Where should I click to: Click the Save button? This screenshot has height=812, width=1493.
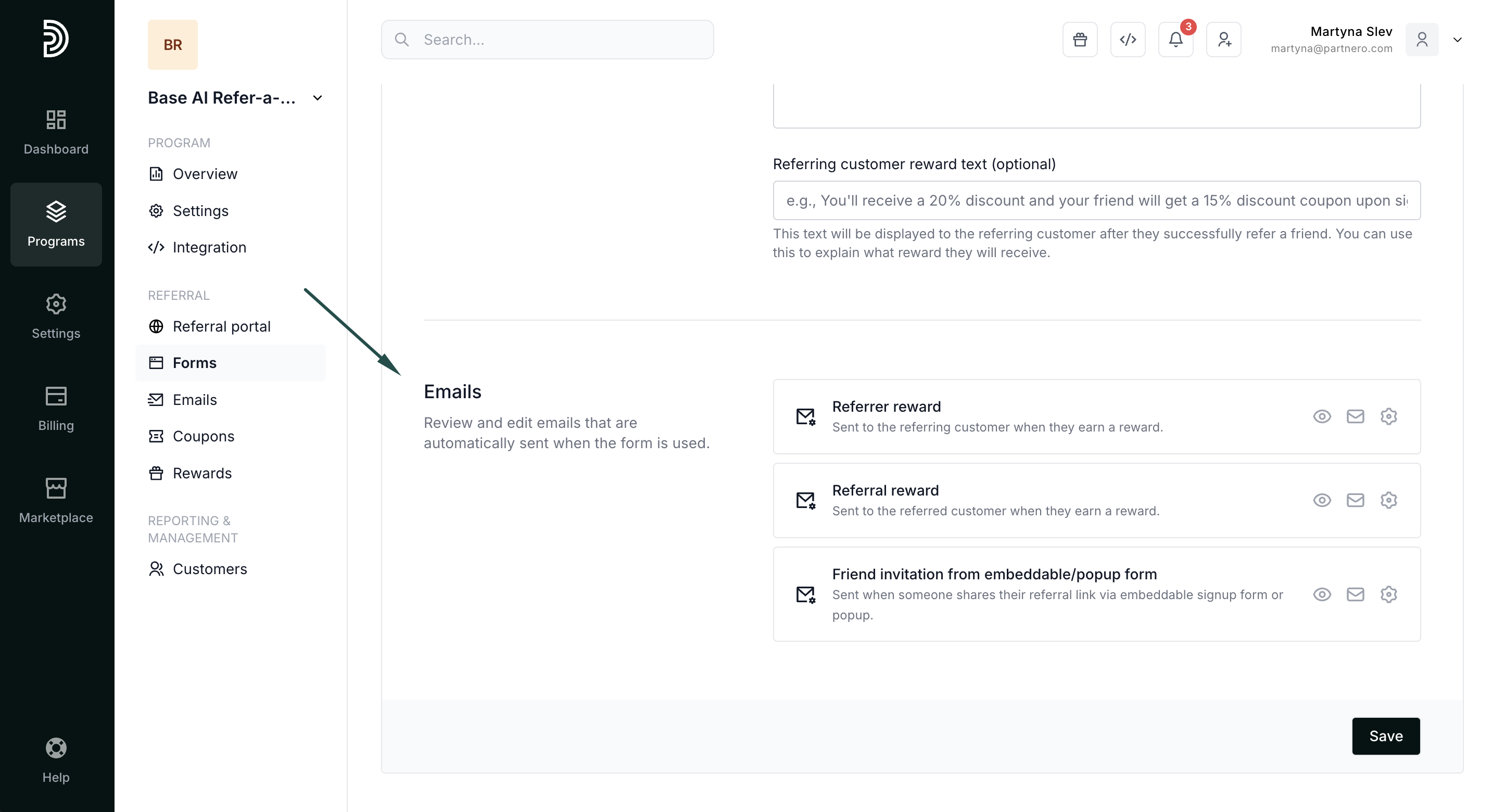click(1385, 736)
